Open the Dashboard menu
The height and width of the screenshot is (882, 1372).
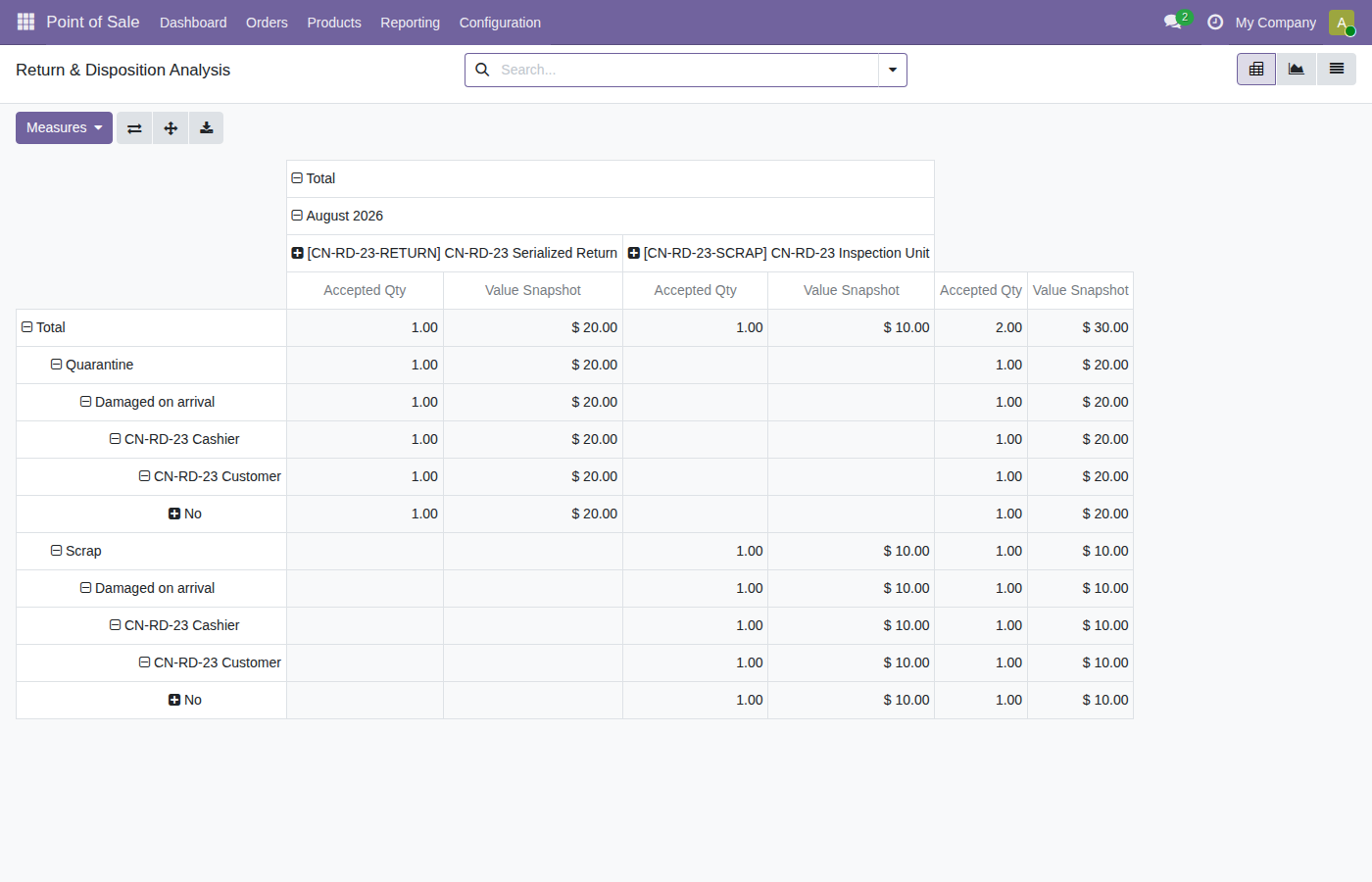[x=193, y=23]
